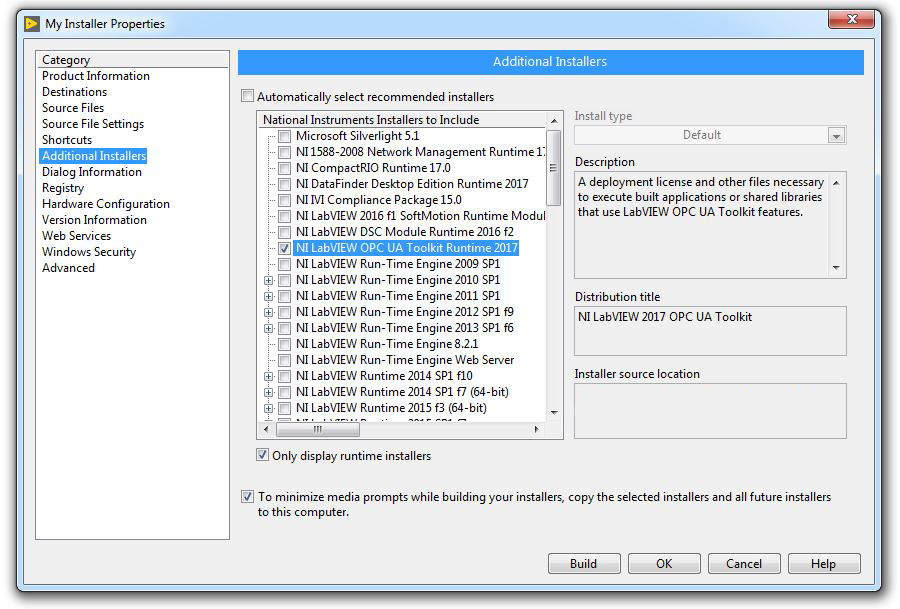Image resolution: width=900 pixels, height=609 pixels.
Task: Open Dialog Information category
Action: point(92,172)
